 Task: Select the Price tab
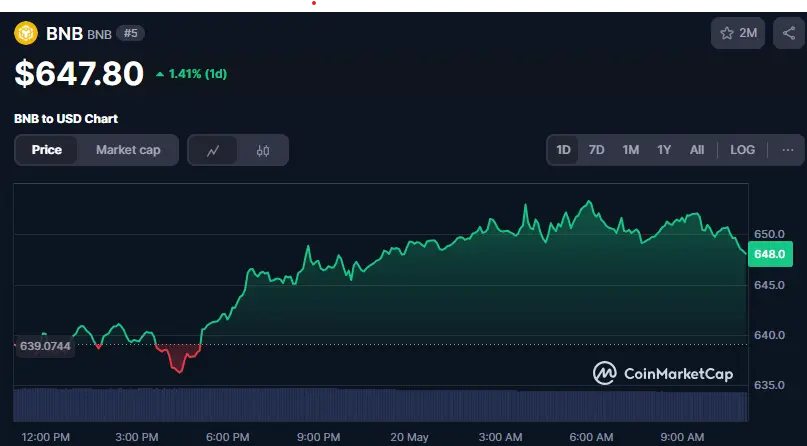click(46, 150)
